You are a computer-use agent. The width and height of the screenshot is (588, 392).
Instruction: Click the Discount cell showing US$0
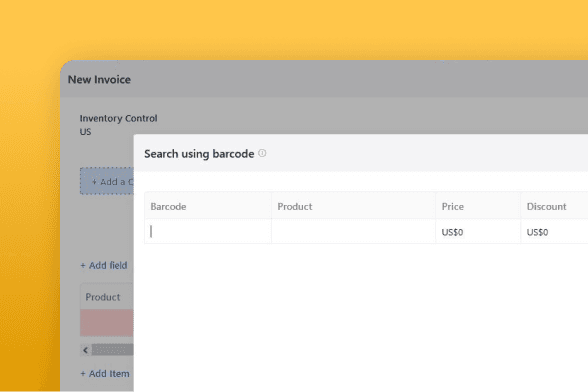point(554,231)
